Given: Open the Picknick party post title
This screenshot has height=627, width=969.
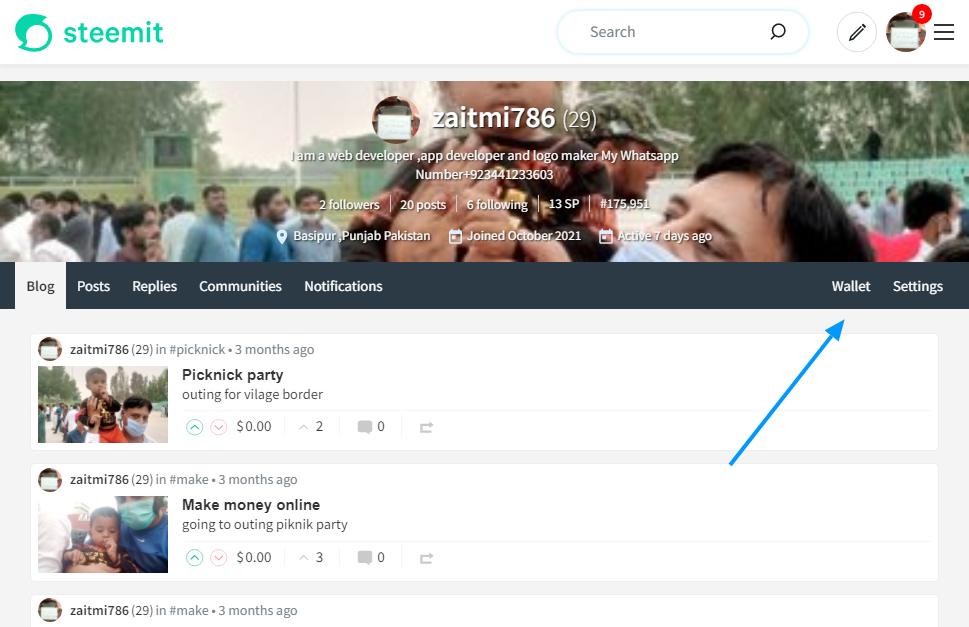Looking at the screenshot, I should click(232, 375).
